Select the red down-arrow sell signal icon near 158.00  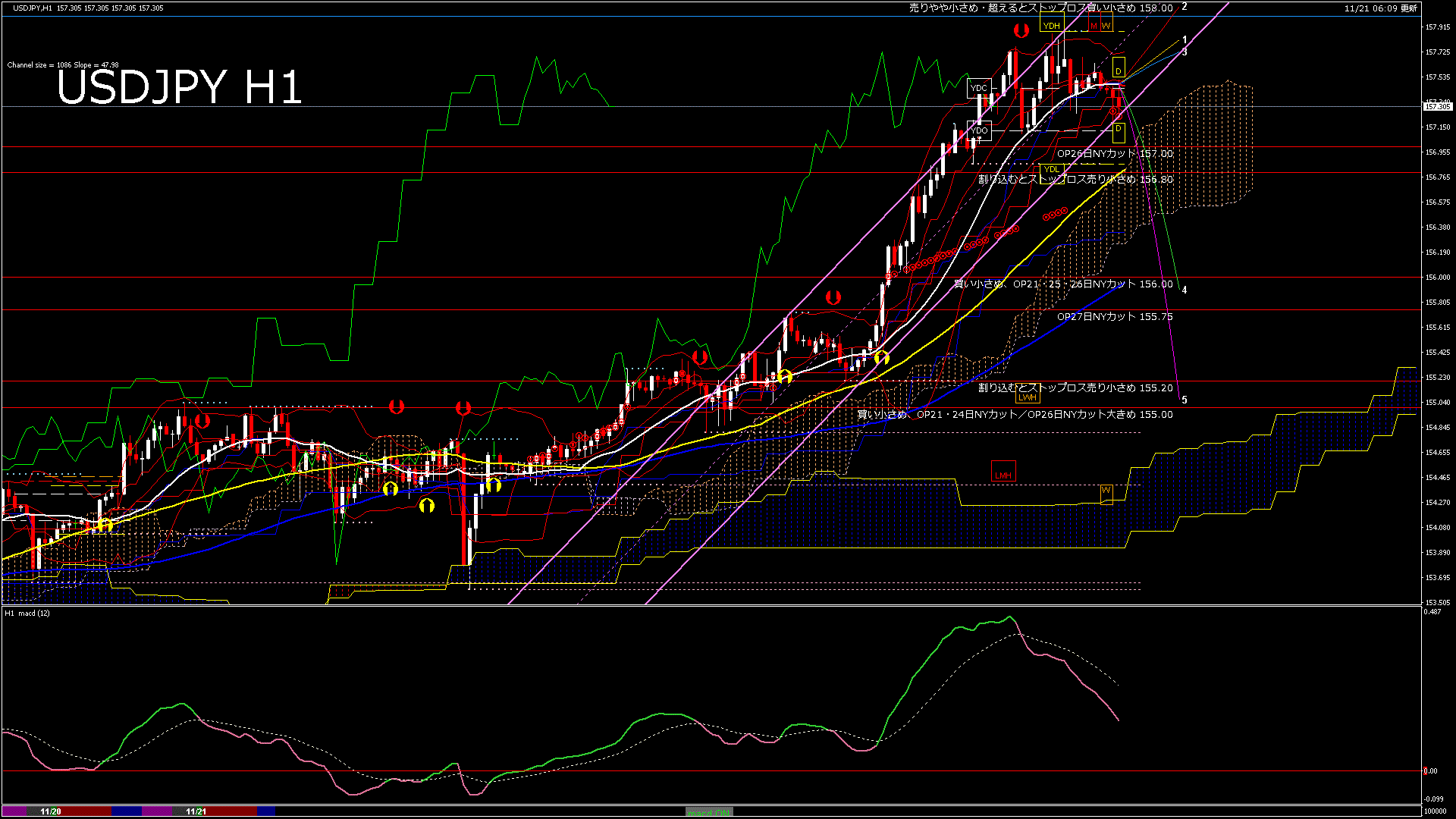tap(1021, 30)
